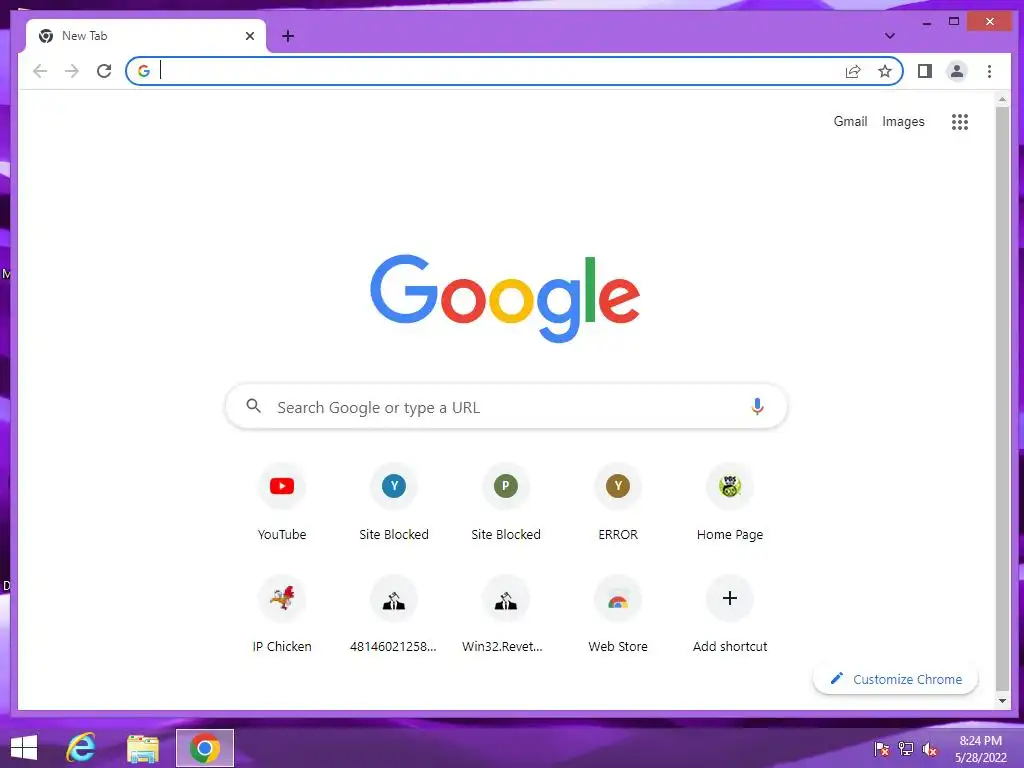The height and width of the screenshot is (768, 1024).
Task: Open the taskbar clock showing 8:24 PM
Action: click(980, 749)
